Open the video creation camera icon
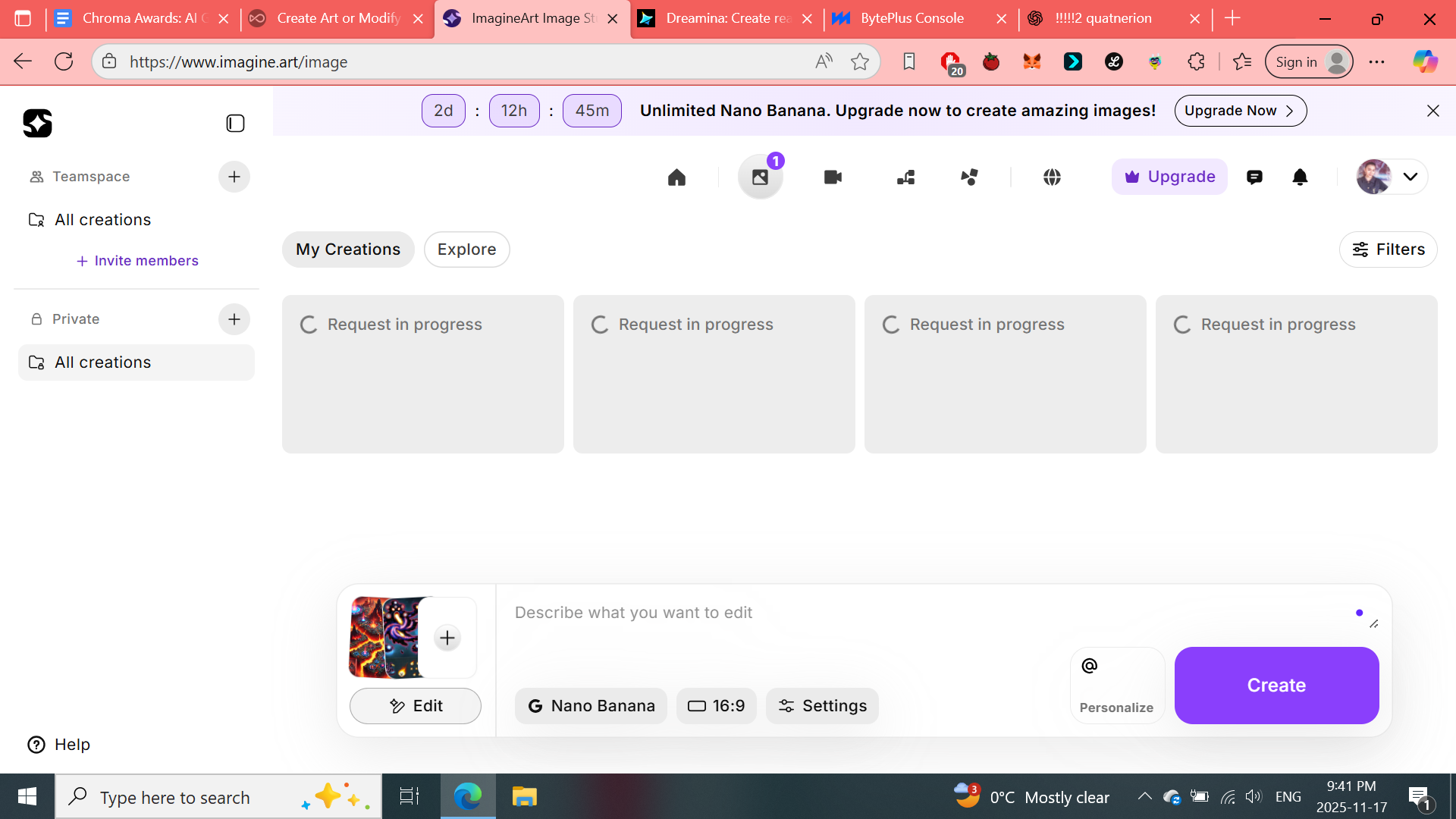The width and height of the screenshot is (1456, 819). click(833, 177)
